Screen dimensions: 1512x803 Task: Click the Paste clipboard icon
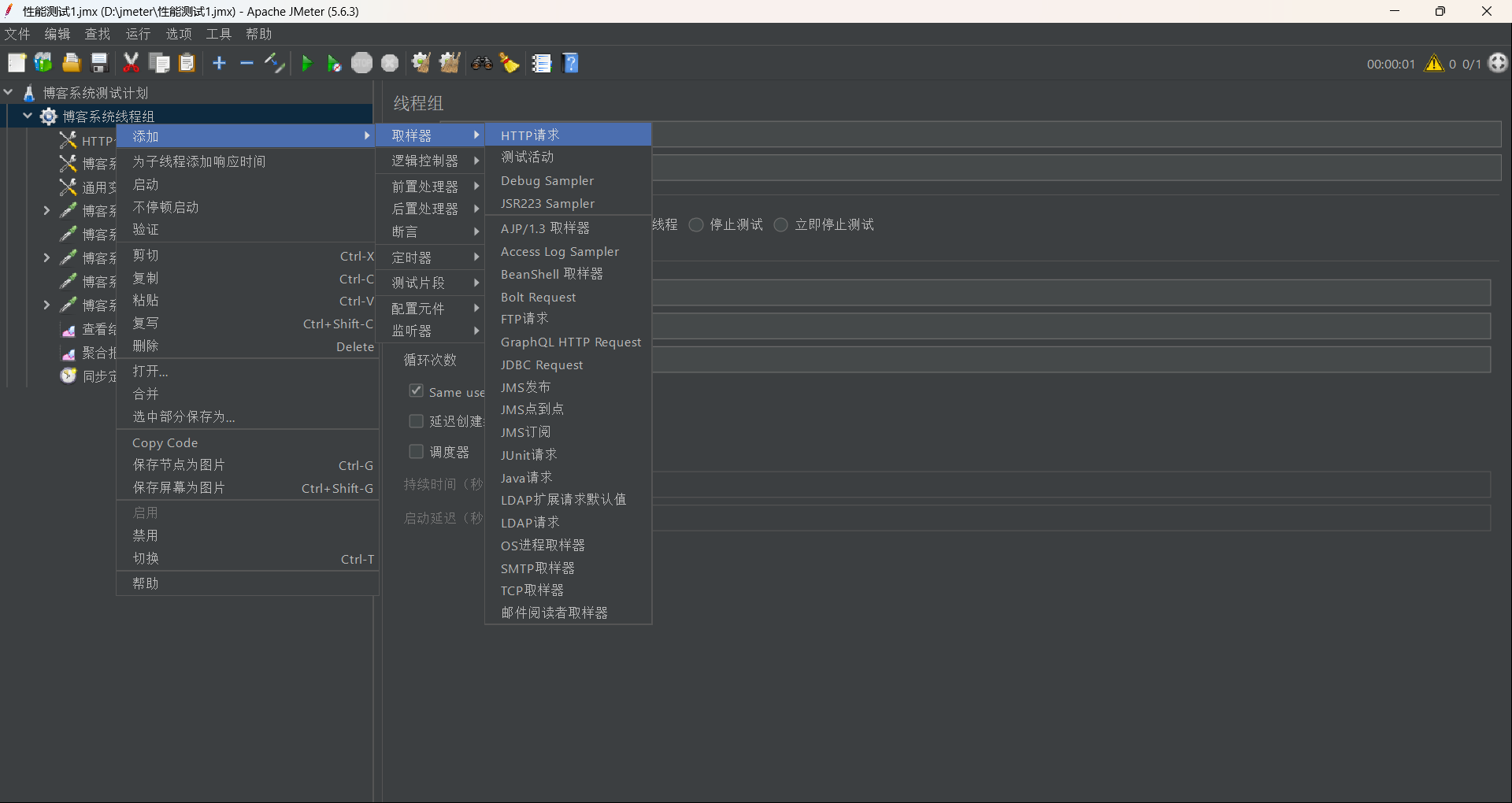(x=187, y=63)
